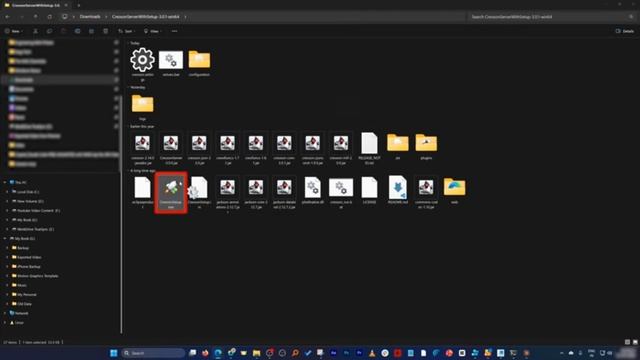Select the LICENSE file
640x360 pixels.
[369, 190]
